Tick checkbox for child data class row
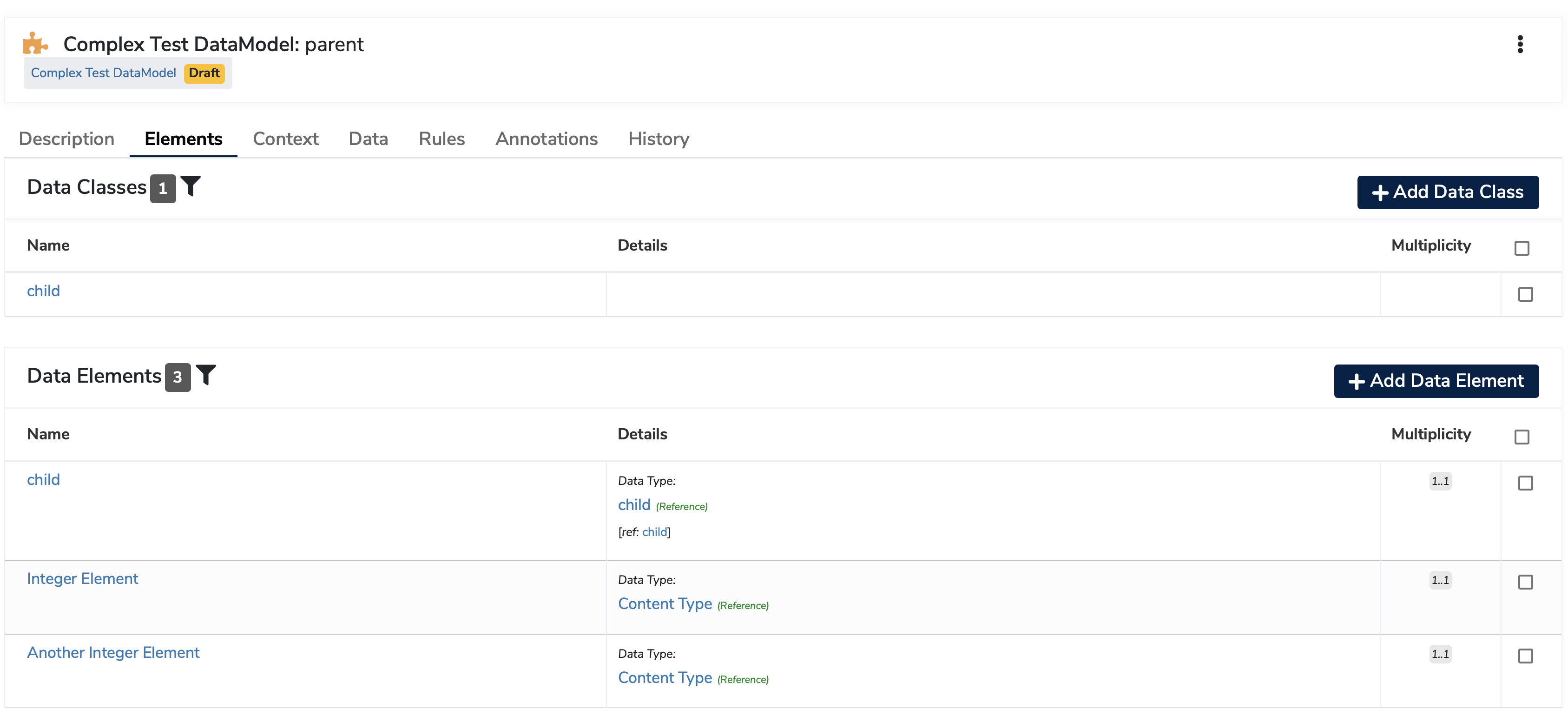Screen dimensions: 1568x716 tap(1525, 295)
